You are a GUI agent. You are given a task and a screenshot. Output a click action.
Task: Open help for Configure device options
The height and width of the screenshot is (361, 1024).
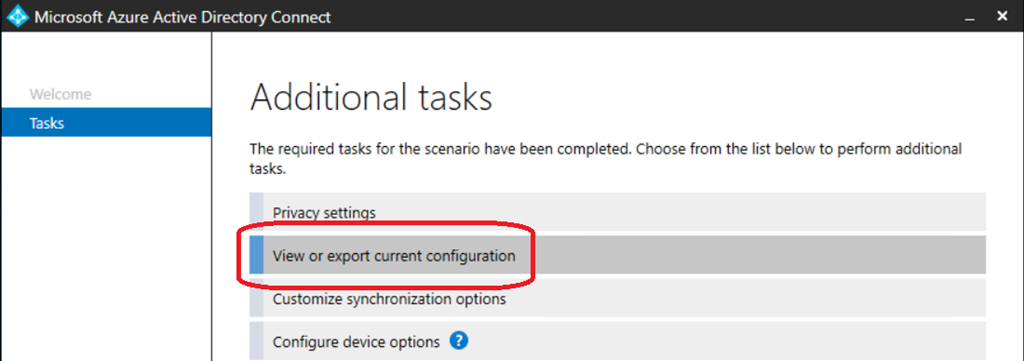(x=460, y=340)
